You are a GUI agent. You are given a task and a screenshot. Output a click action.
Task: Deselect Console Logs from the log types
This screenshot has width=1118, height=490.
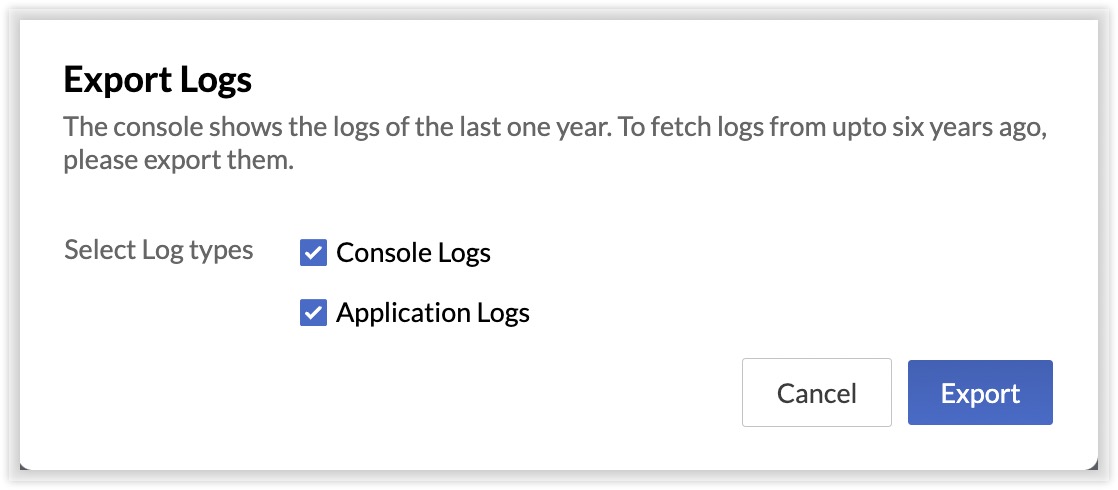(x=314, y=253)
